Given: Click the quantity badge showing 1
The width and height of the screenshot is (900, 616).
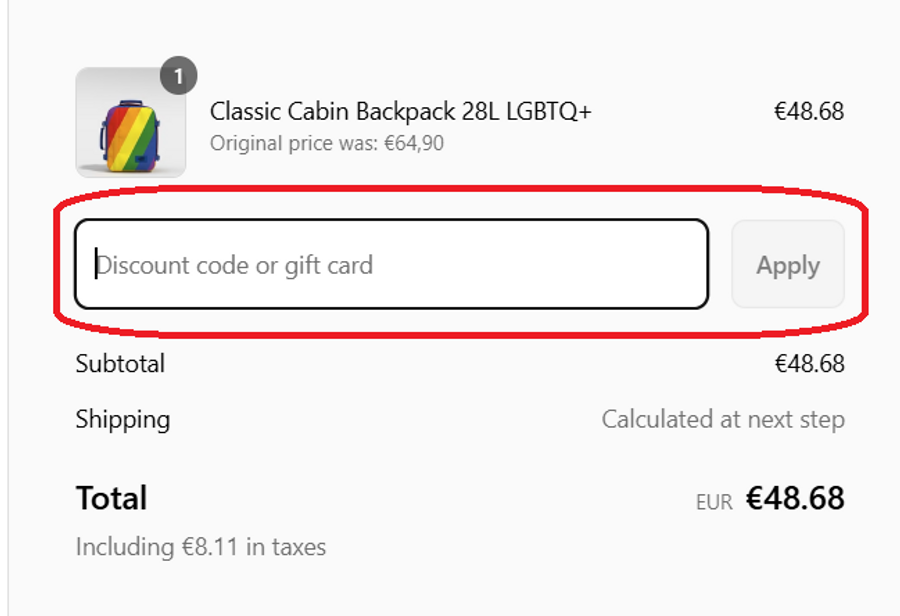Looking at the screenshot, I should click(179, 76).
